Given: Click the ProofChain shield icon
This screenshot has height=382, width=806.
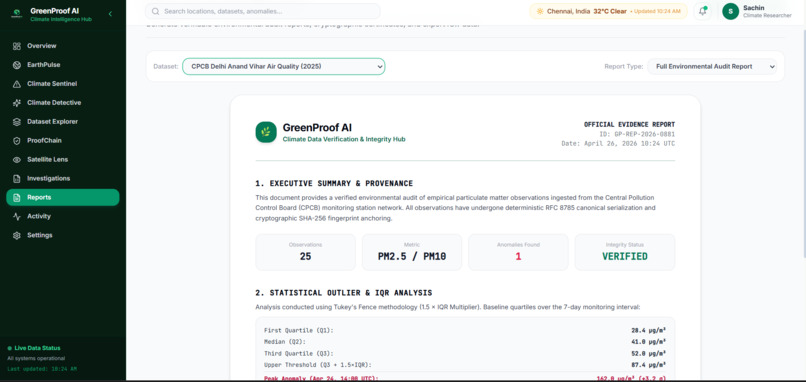Looking at the screenshot, I should tap(17, 141).
